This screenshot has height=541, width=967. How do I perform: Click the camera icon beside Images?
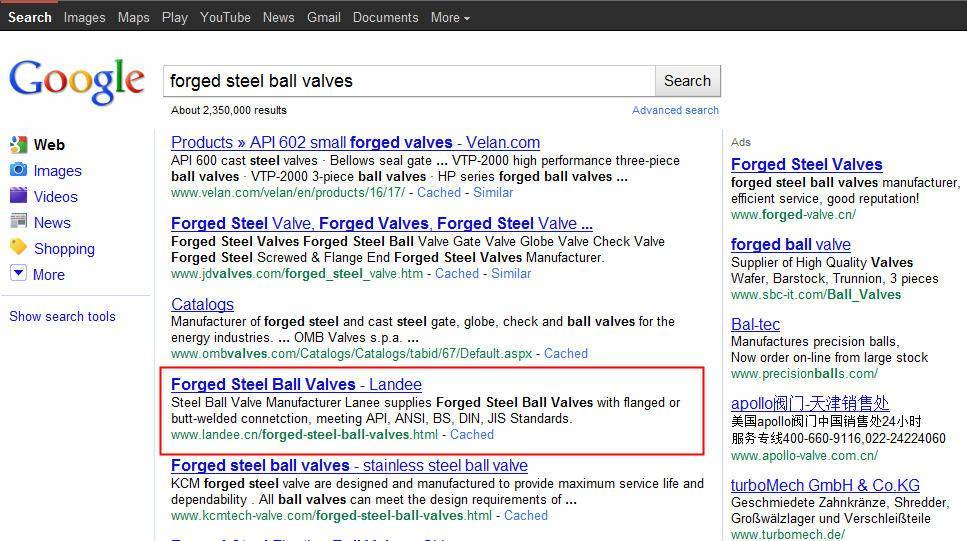pyautogui.click(x=19, y=170)
